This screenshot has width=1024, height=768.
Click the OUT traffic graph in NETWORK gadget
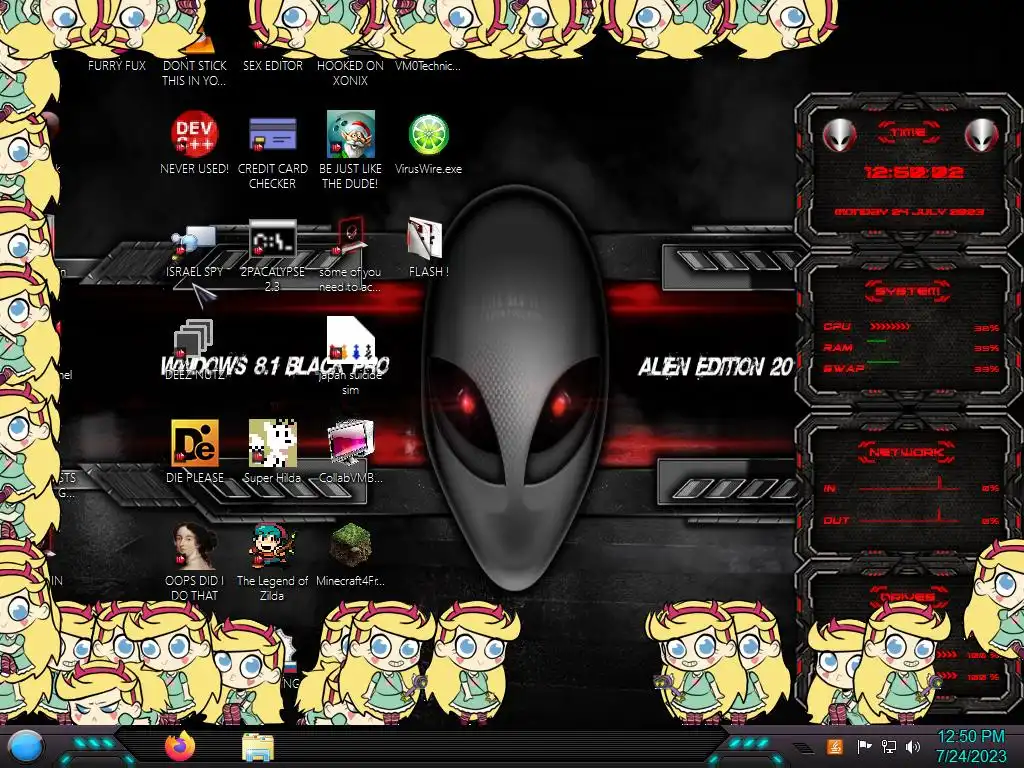tap(909, 515)
